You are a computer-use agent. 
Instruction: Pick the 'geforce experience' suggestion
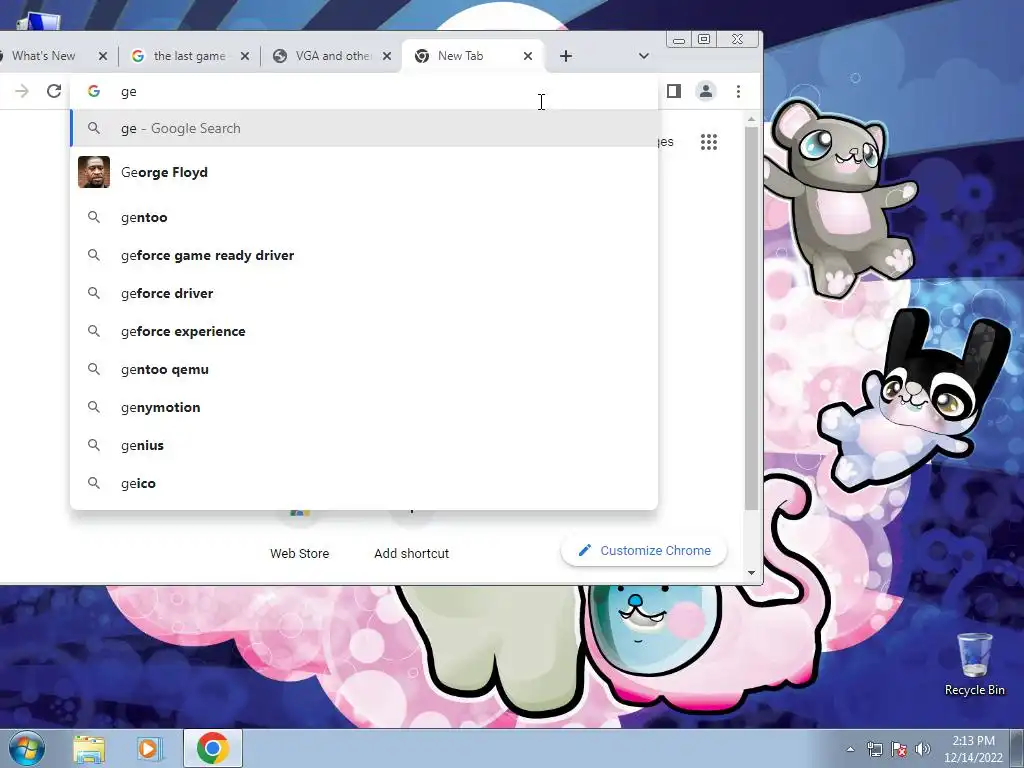pos(364,331)
